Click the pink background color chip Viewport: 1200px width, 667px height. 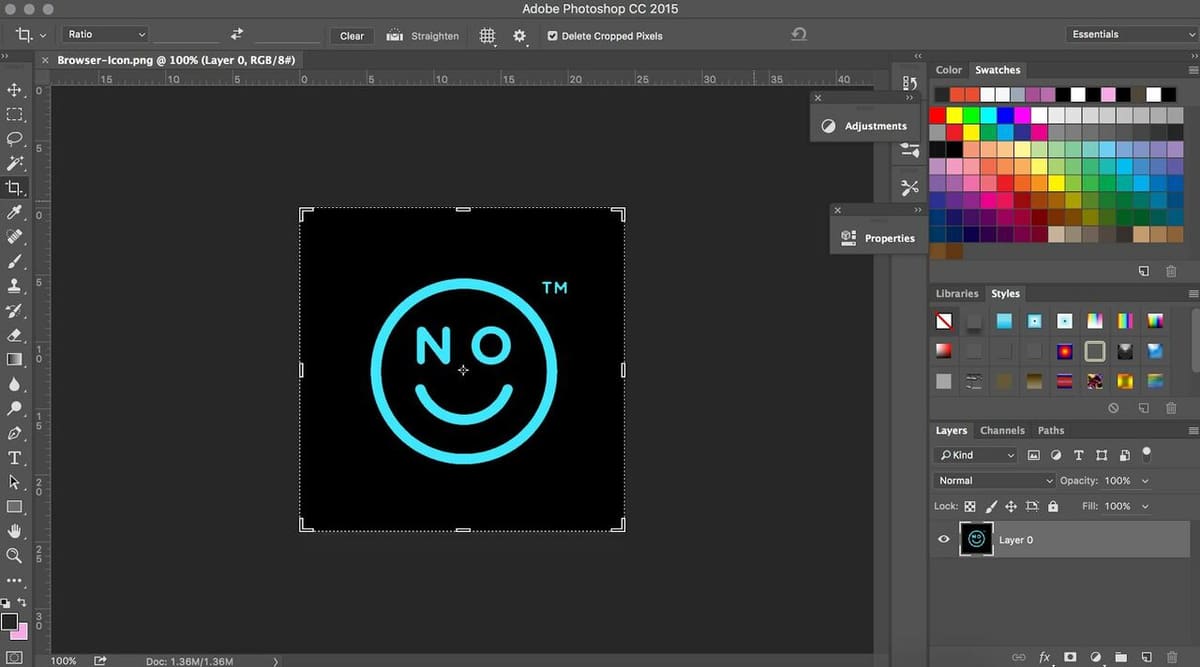tap(22, 631)
